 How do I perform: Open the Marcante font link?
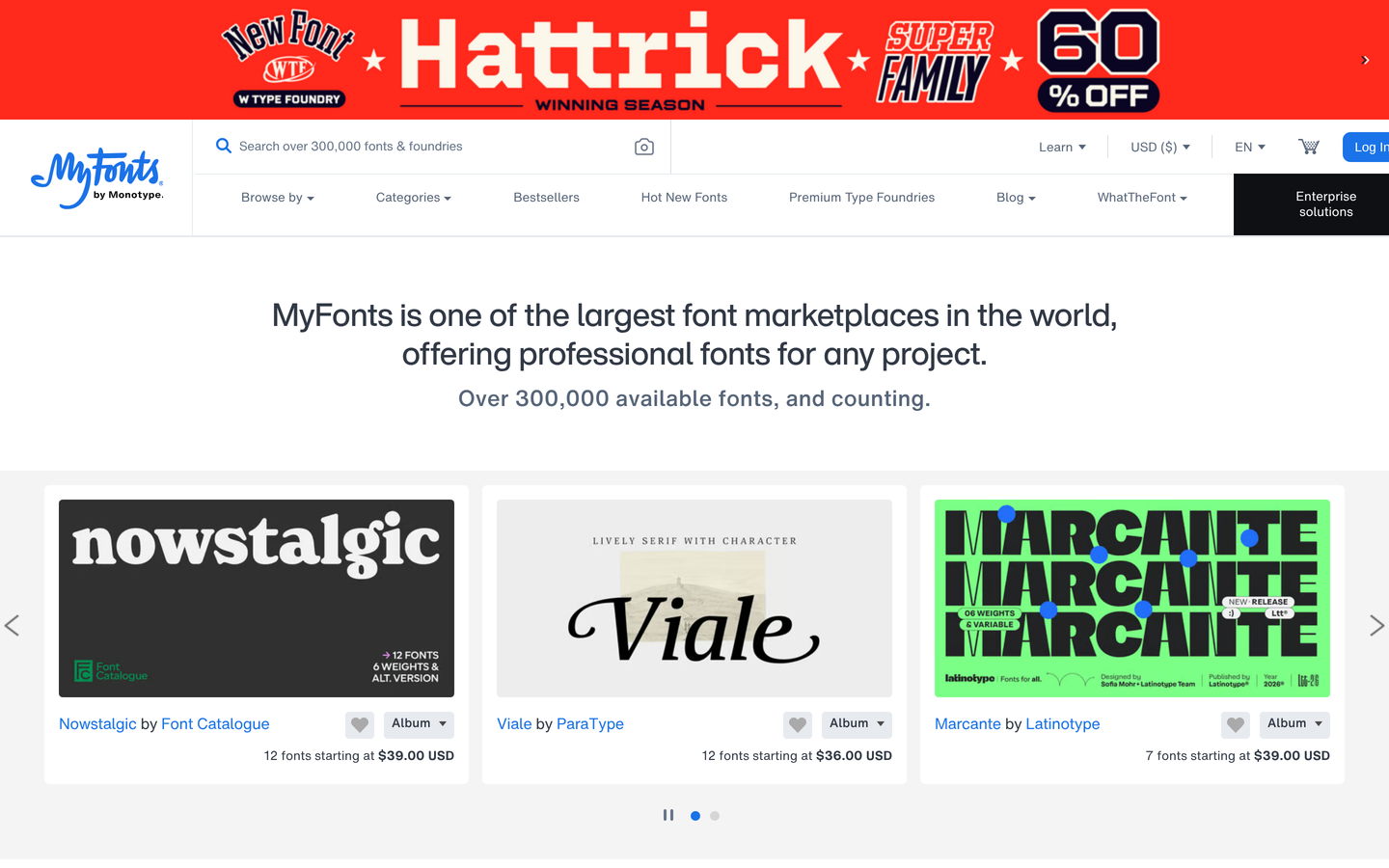[967, 724]
